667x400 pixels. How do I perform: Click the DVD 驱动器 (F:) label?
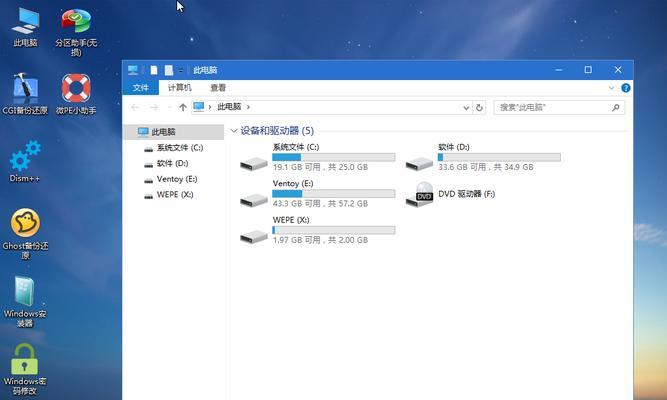[466, 194]
